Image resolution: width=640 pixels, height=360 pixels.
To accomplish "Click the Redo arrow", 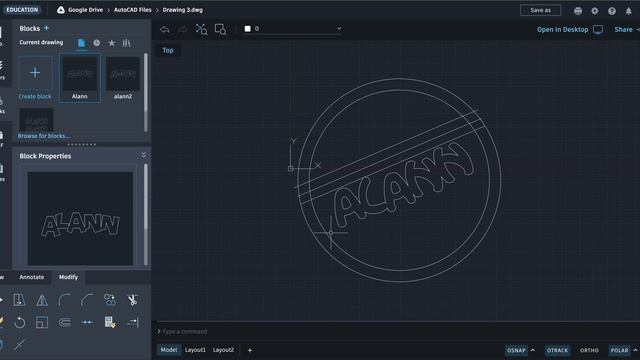I will [182, 29].
